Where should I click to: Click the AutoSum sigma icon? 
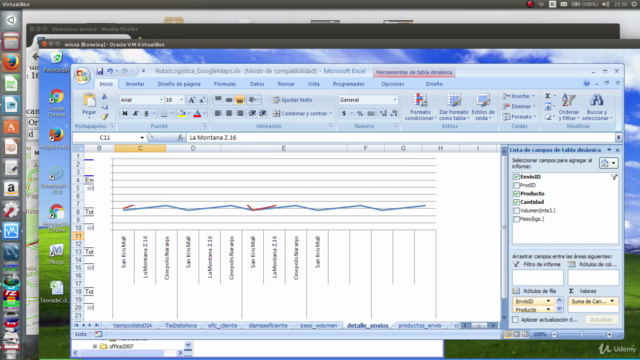click(x=548, y=96)
